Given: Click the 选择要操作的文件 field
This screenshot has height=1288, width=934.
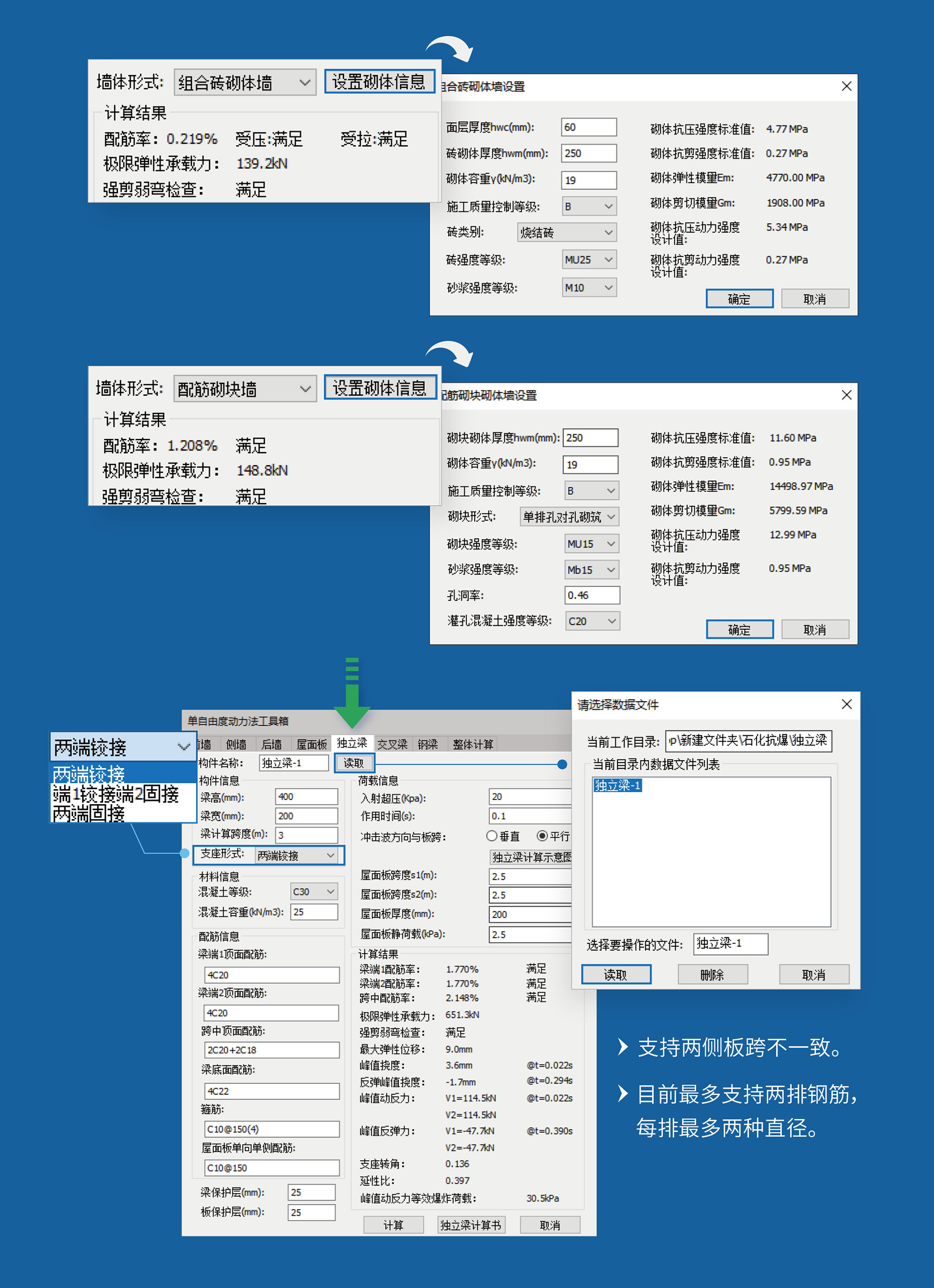Looking at the screenshot, I should [x=730, y=944].
